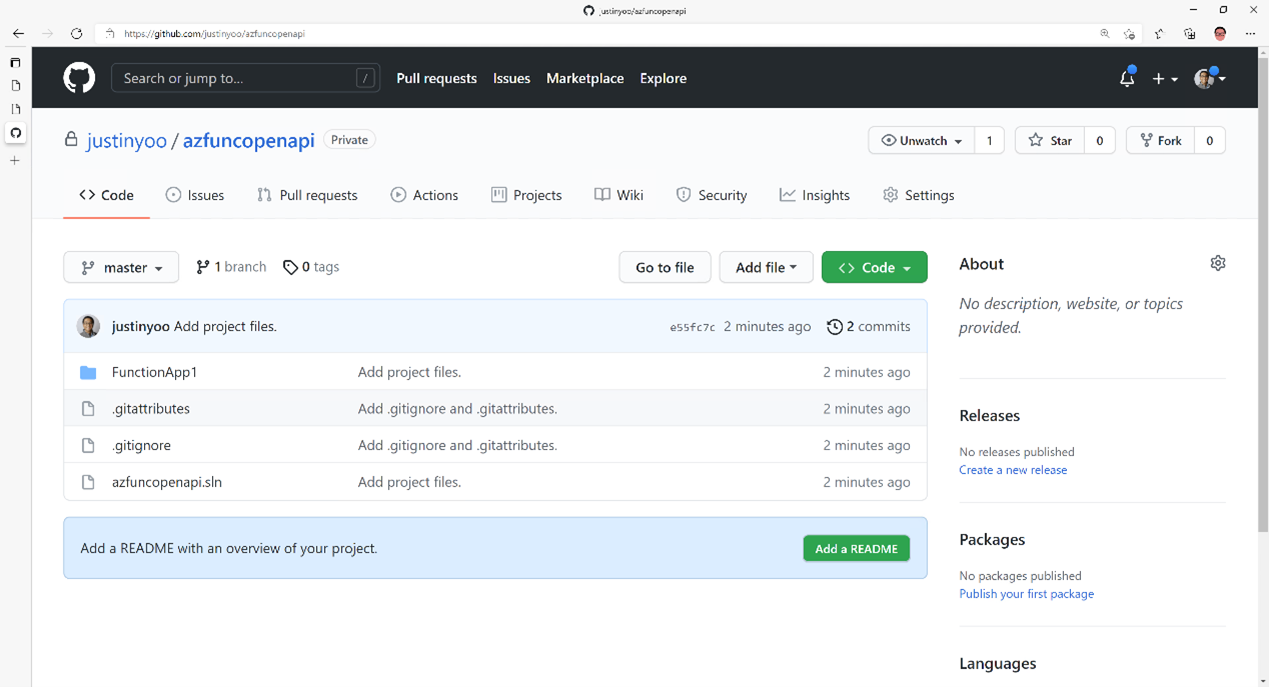Open the user avatar menu in header

click(1210, 78)
